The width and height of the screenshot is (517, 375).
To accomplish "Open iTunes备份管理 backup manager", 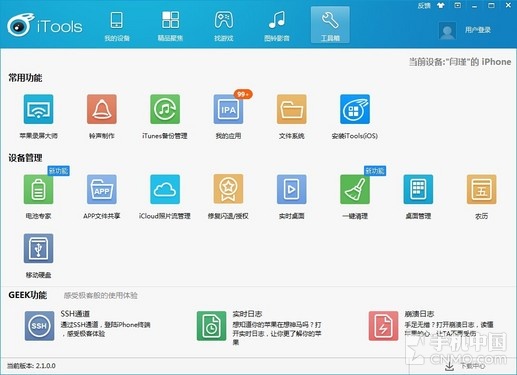I will [165, 109].
